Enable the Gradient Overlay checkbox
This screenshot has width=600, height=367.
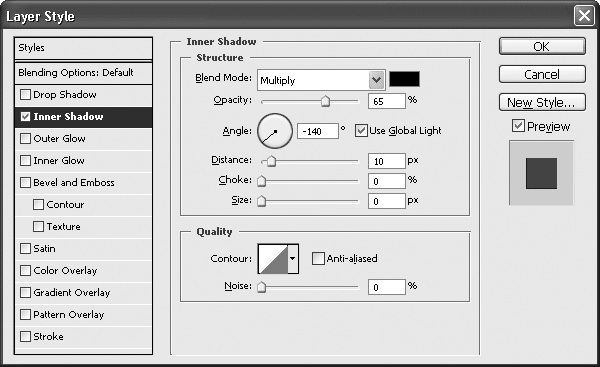[x=25, y=292]
